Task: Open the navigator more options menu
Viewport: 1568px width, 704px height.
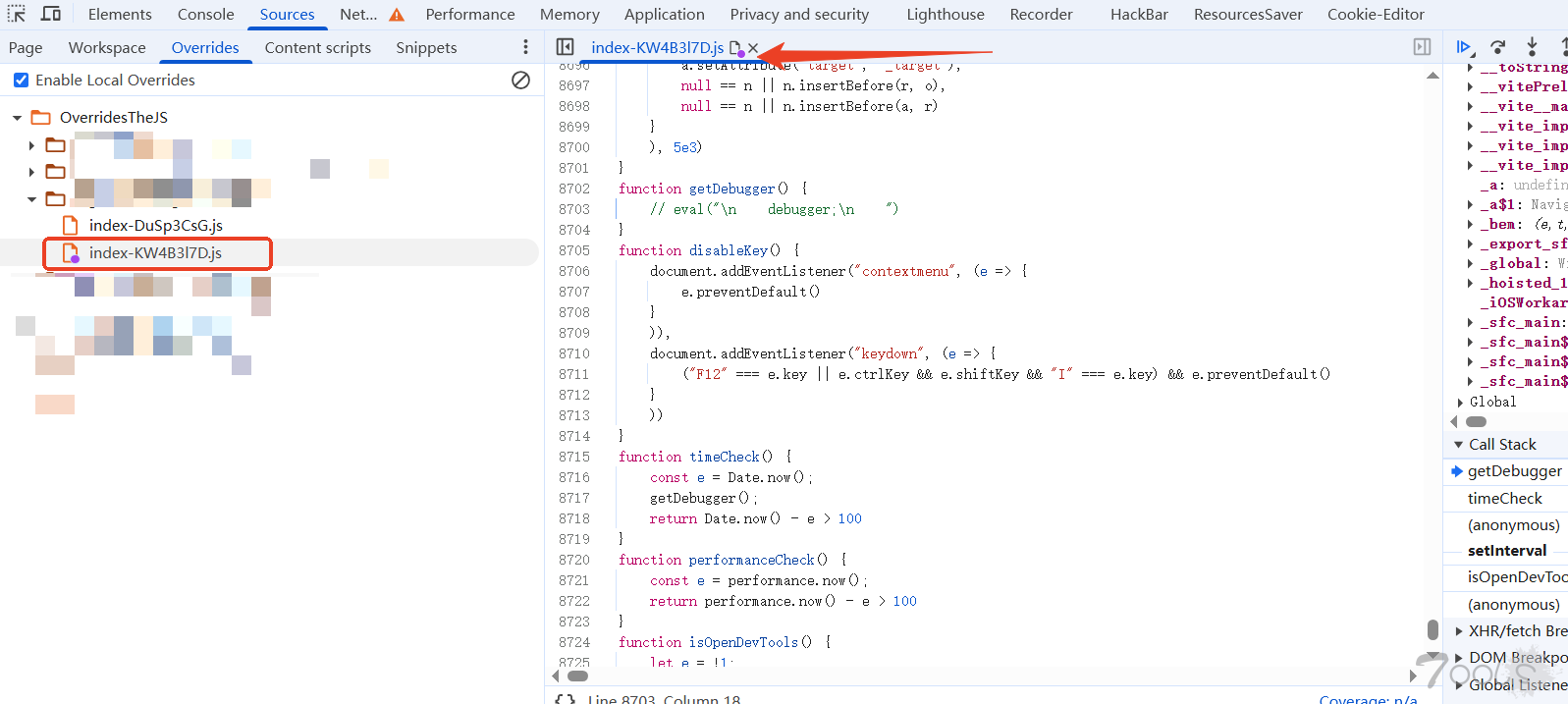Action: click(525, 47)
